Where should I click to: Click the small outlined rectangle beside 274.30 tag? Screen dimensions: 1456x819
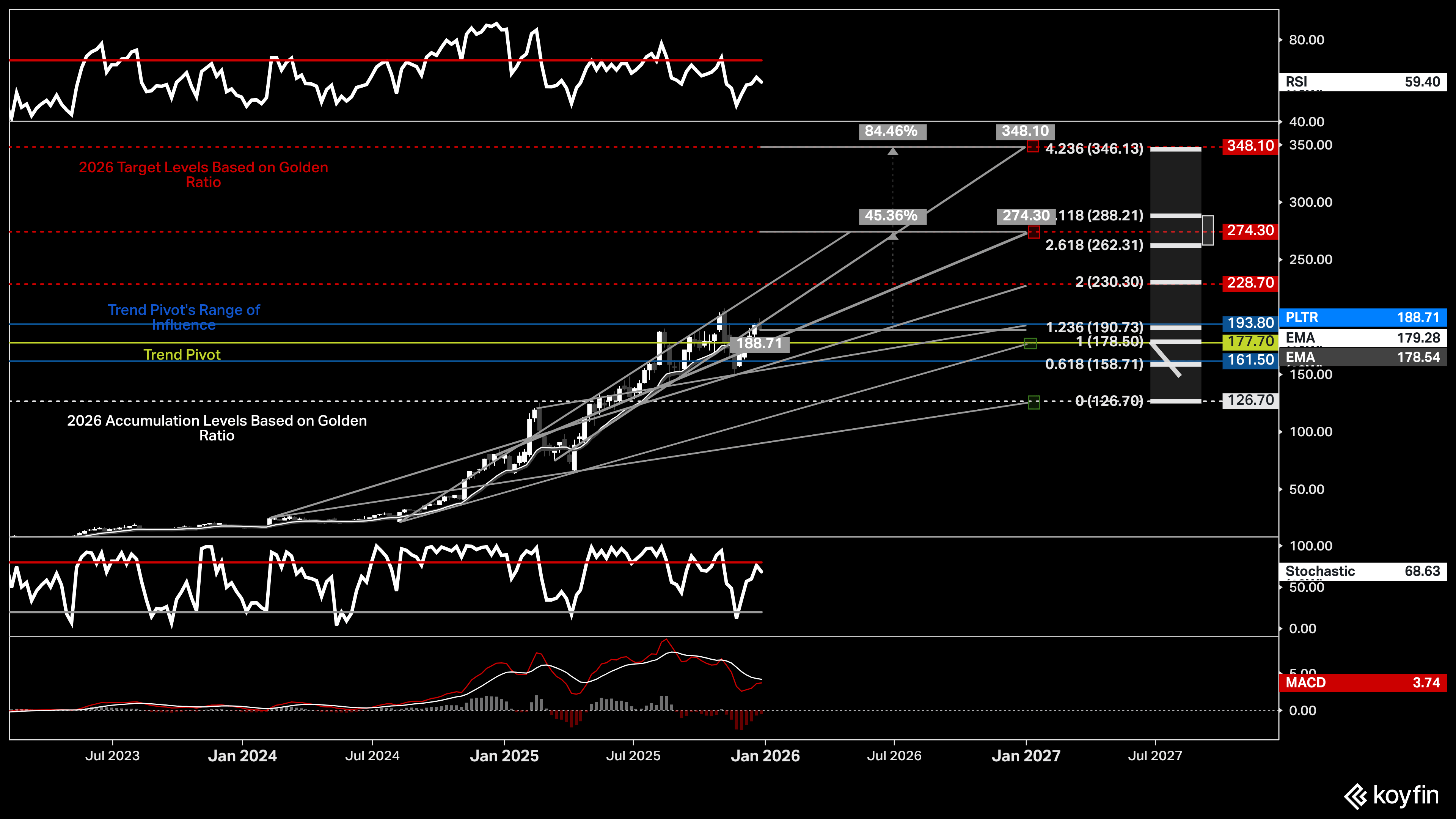click(1207, 230)
